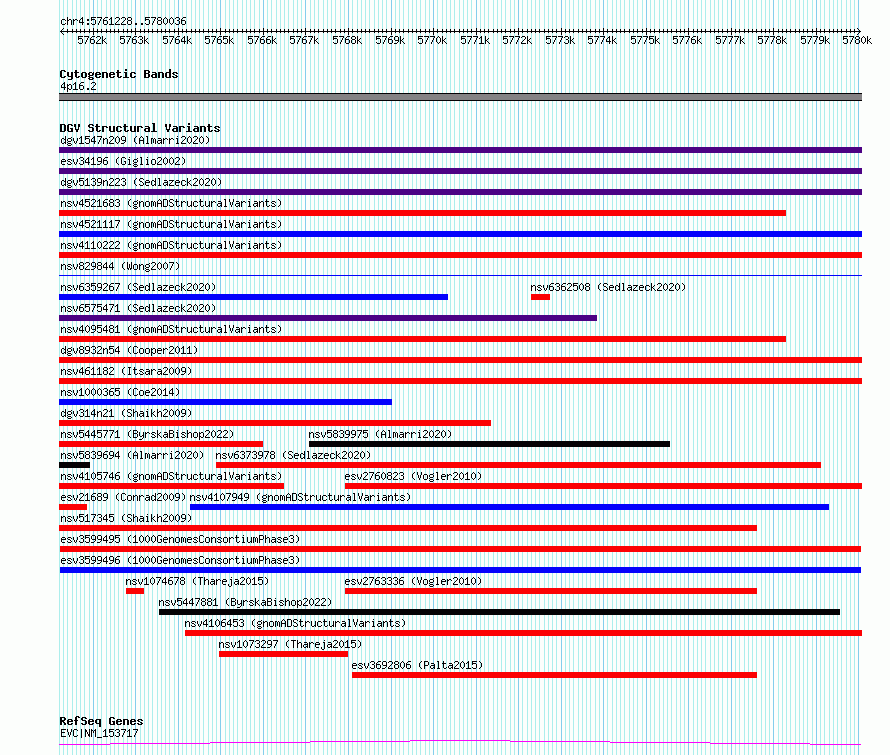
Task: Click the esv3599495 1000Genomes label
Action: 180,539
